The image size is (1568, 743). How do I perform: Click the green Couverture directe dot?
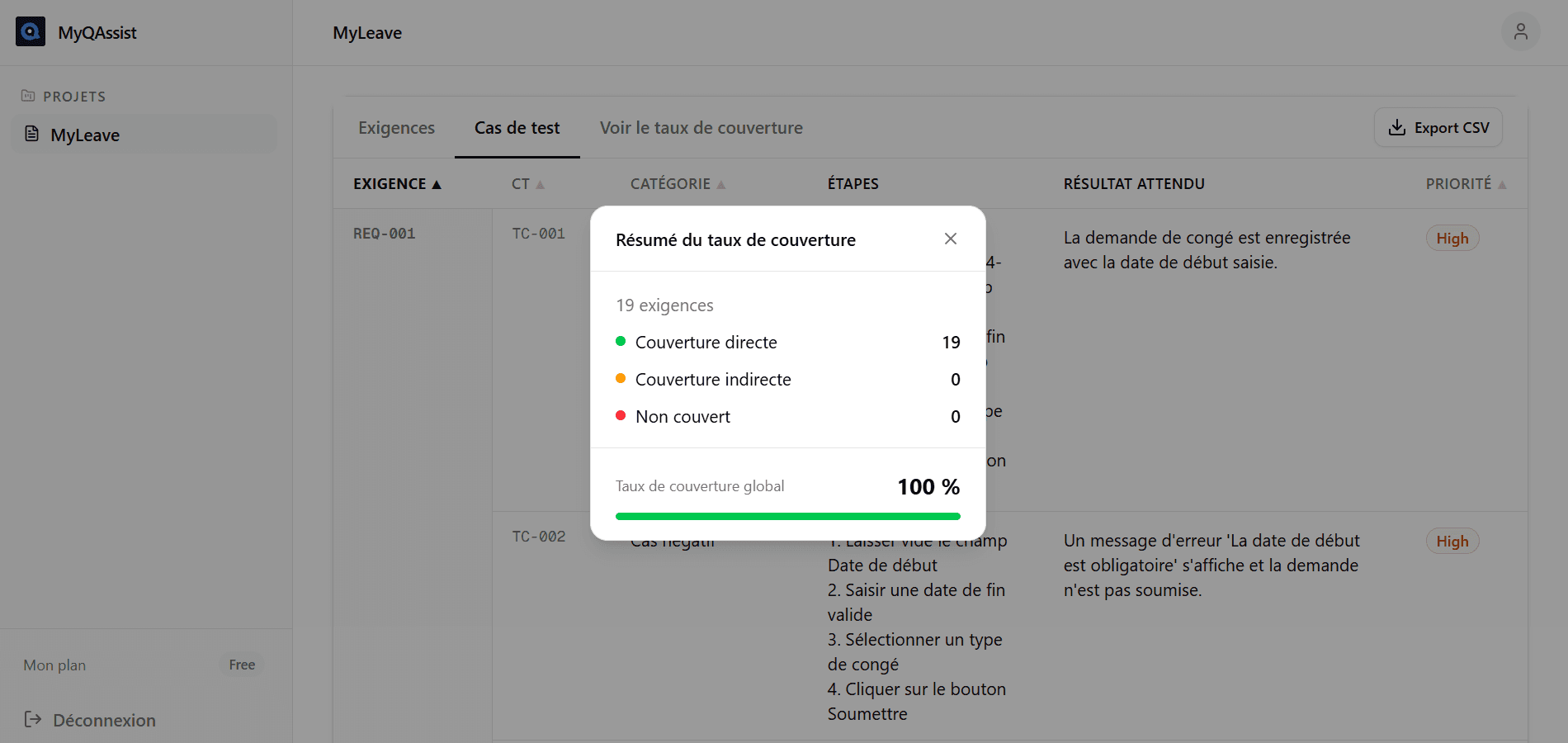coord(621,341)
